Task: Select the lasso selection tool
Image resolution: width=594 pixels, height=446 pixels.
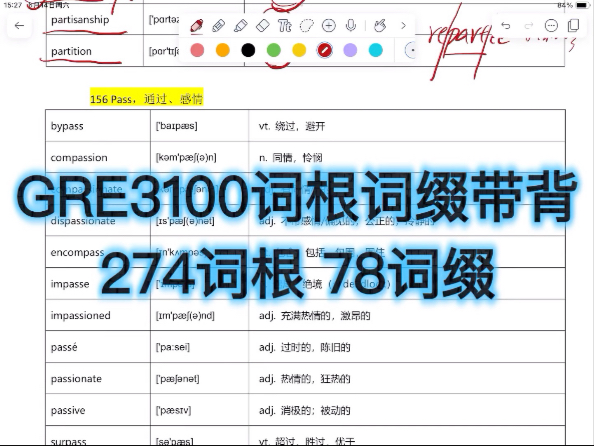Action: (306, 26)
